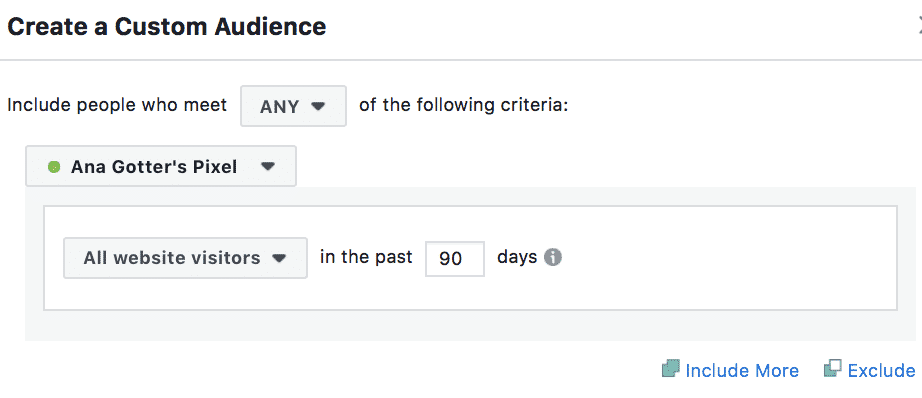Click the Include More link text
This screenshot has height=398, width=922.
click(x=742, y=370)
